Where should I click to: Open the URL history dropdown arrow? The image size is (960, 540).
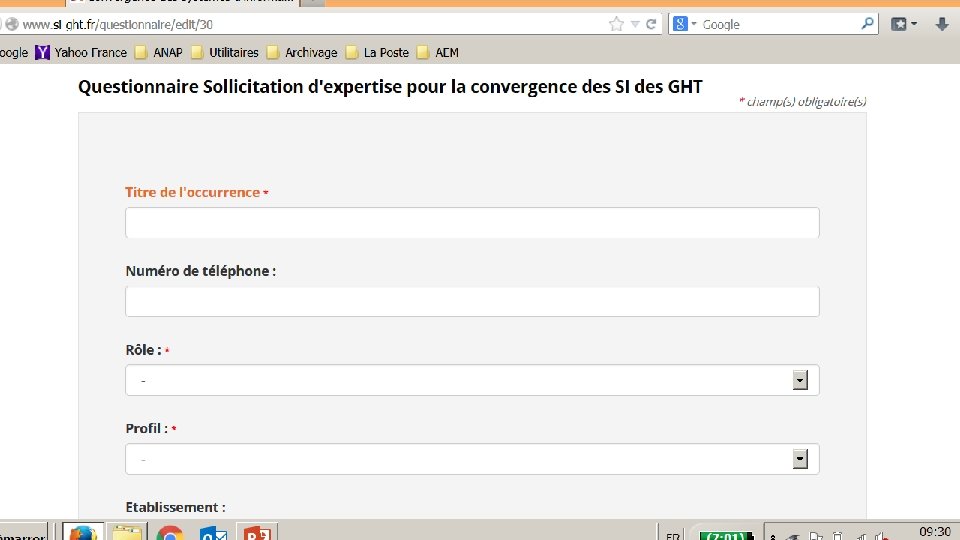point(635,24)
